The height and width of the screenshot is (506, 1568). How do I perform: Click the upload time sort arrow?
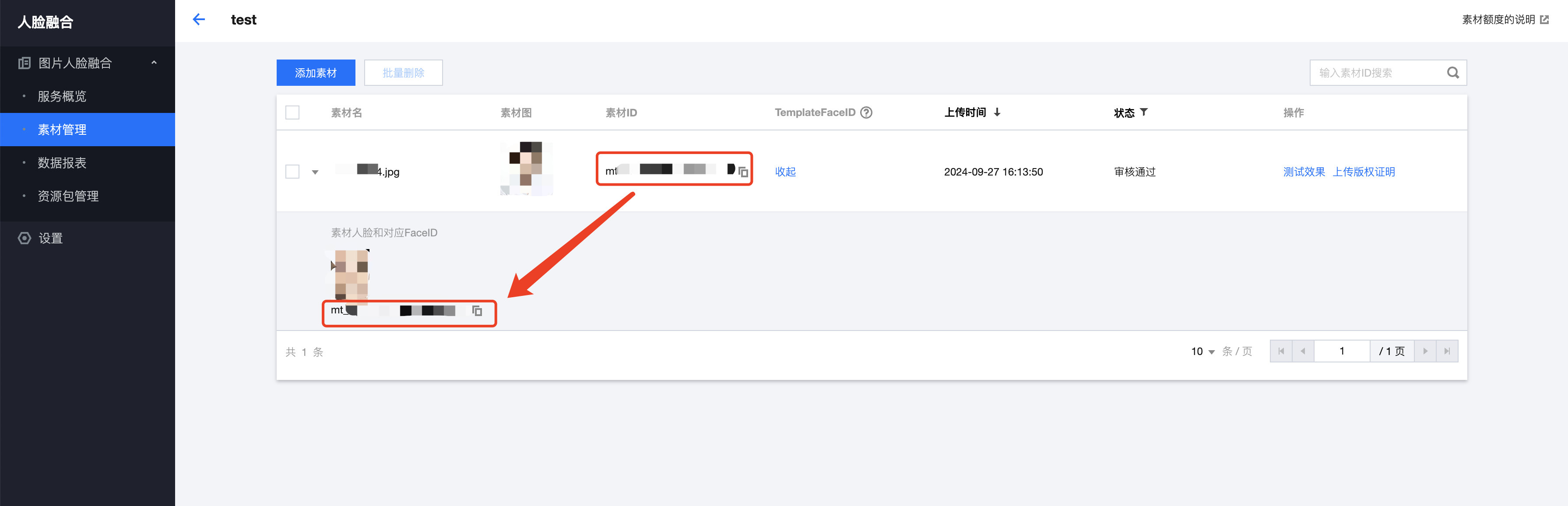pos(997,112)
